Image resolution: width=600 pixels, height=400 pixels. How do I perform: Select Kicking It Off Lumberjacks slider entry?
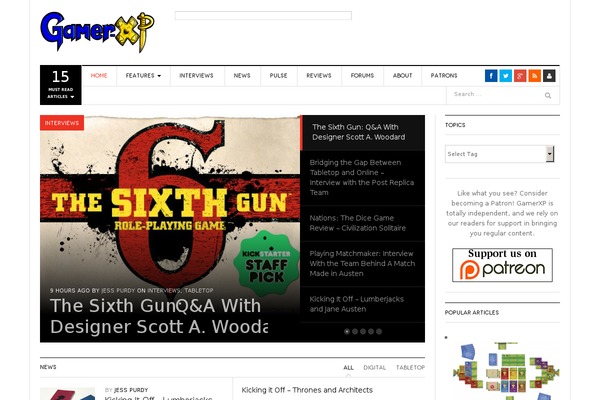coord(362,304)
